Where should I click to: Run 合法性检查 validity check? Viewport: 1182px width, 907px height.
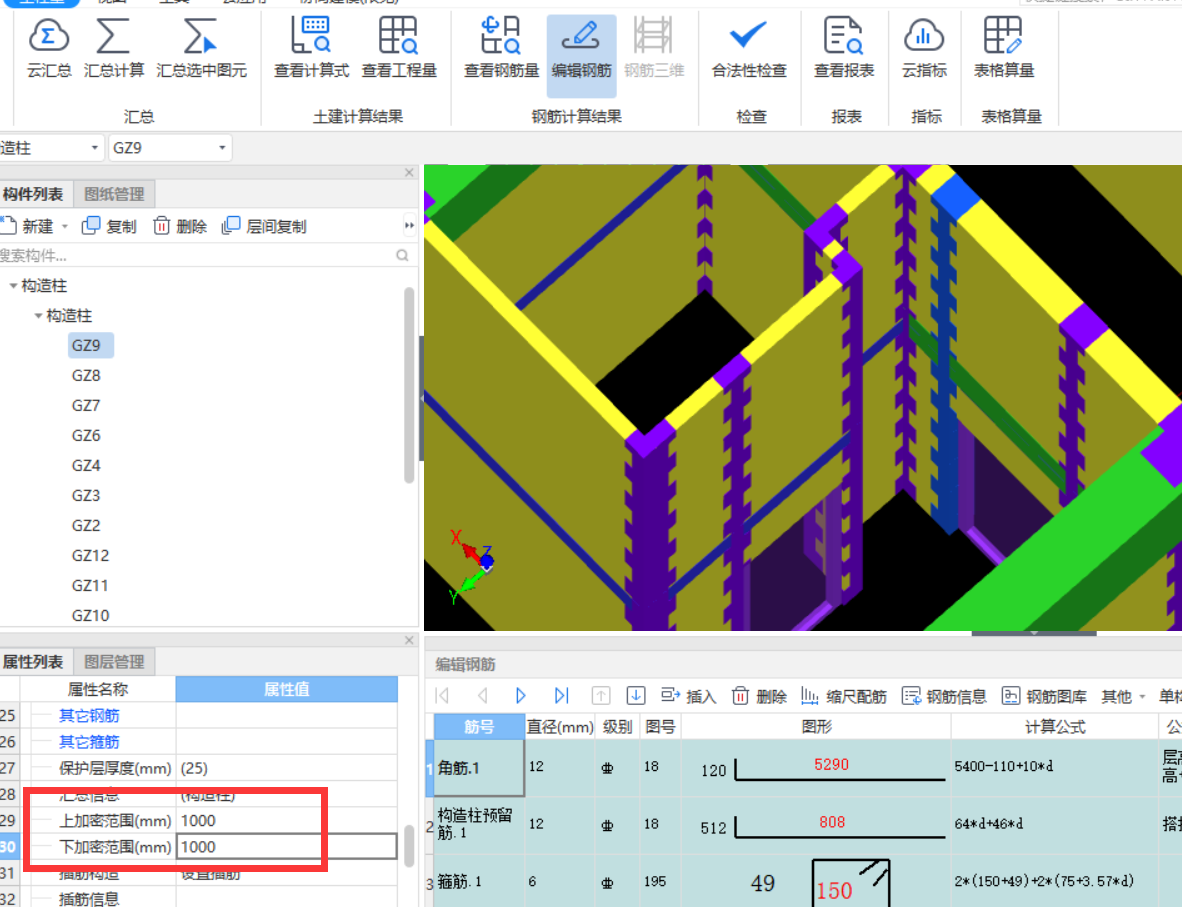(749, 50)
